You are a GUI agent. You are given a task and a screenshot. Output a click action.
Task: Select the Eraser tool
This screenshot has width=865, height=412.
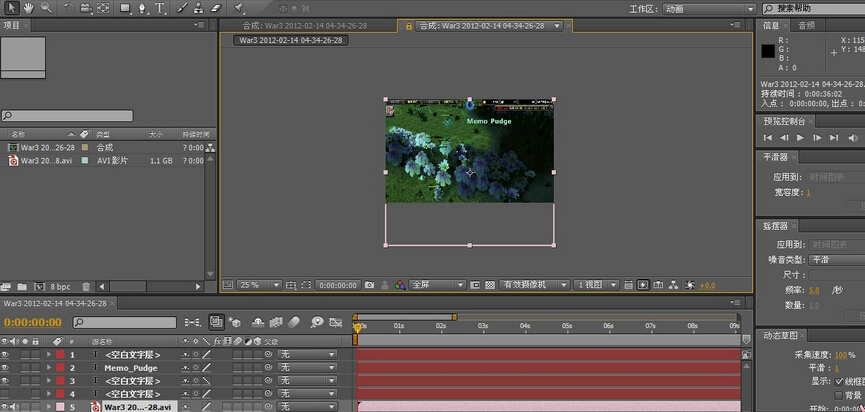pyautogui.click(x=216, y=8)
